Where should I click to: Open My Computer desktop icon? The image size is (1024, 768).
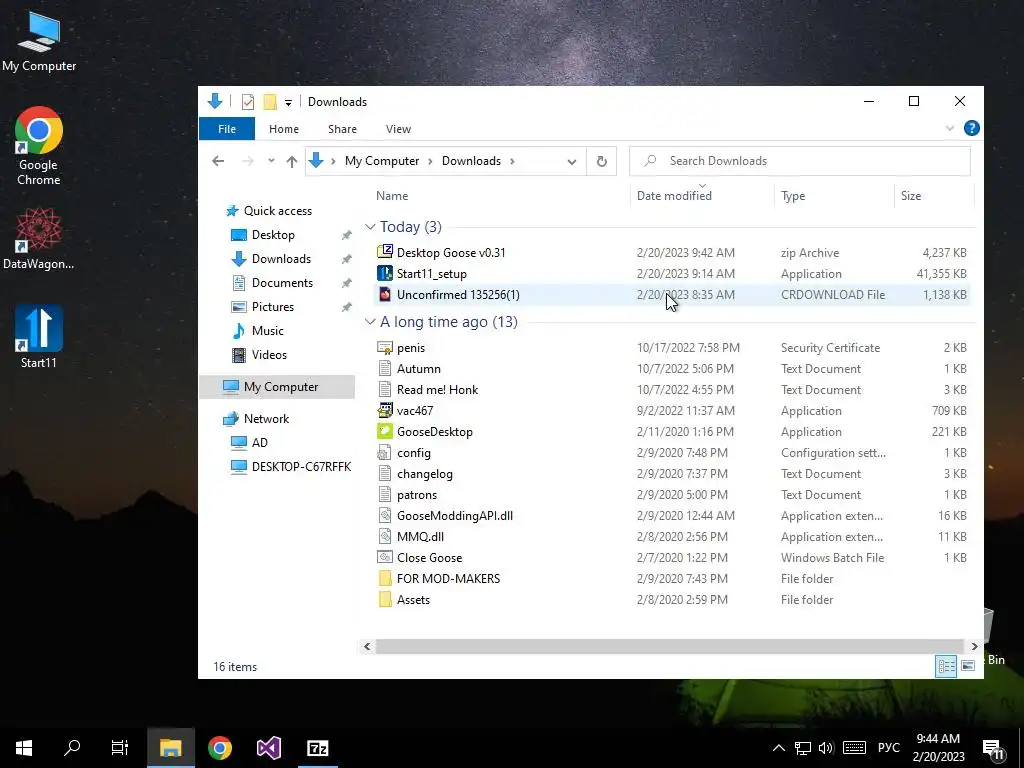click(39, 40)
